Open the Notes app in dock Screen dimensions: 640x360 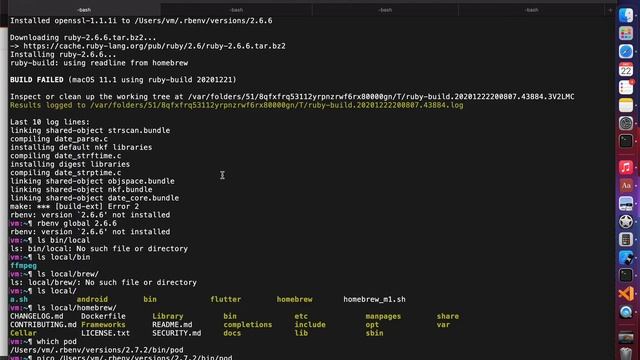(626, 105)
